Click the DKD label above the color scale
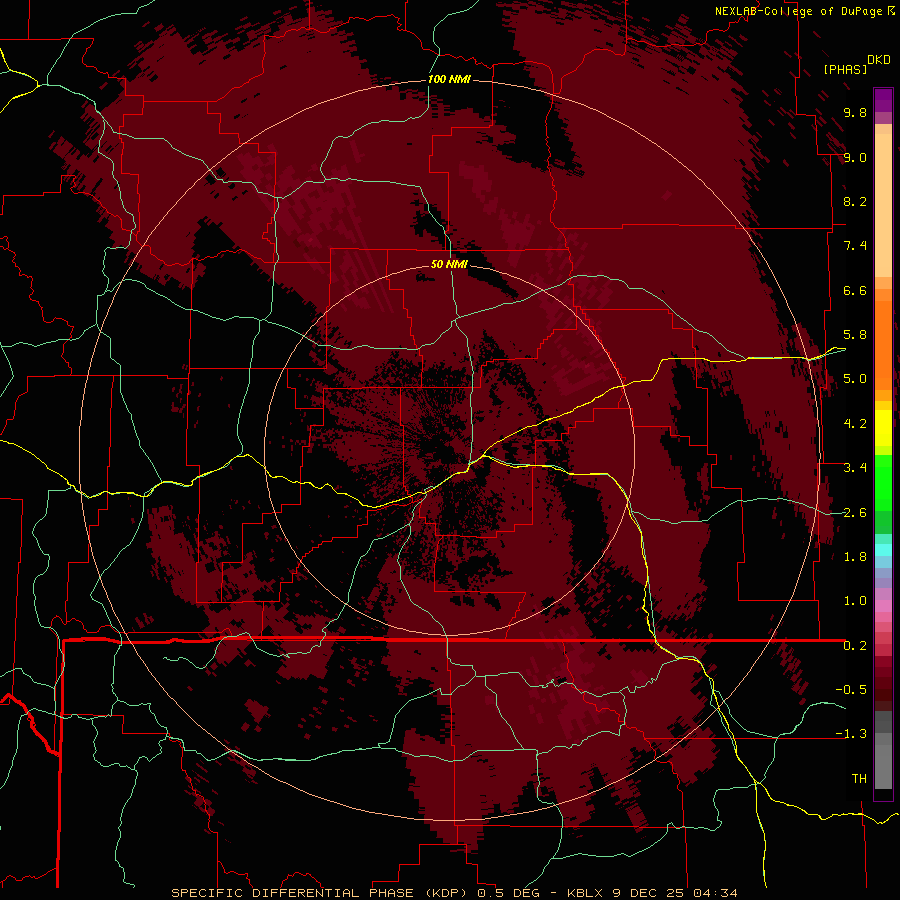Viewport: 900px width, 900px height. (x=879, y=60)
